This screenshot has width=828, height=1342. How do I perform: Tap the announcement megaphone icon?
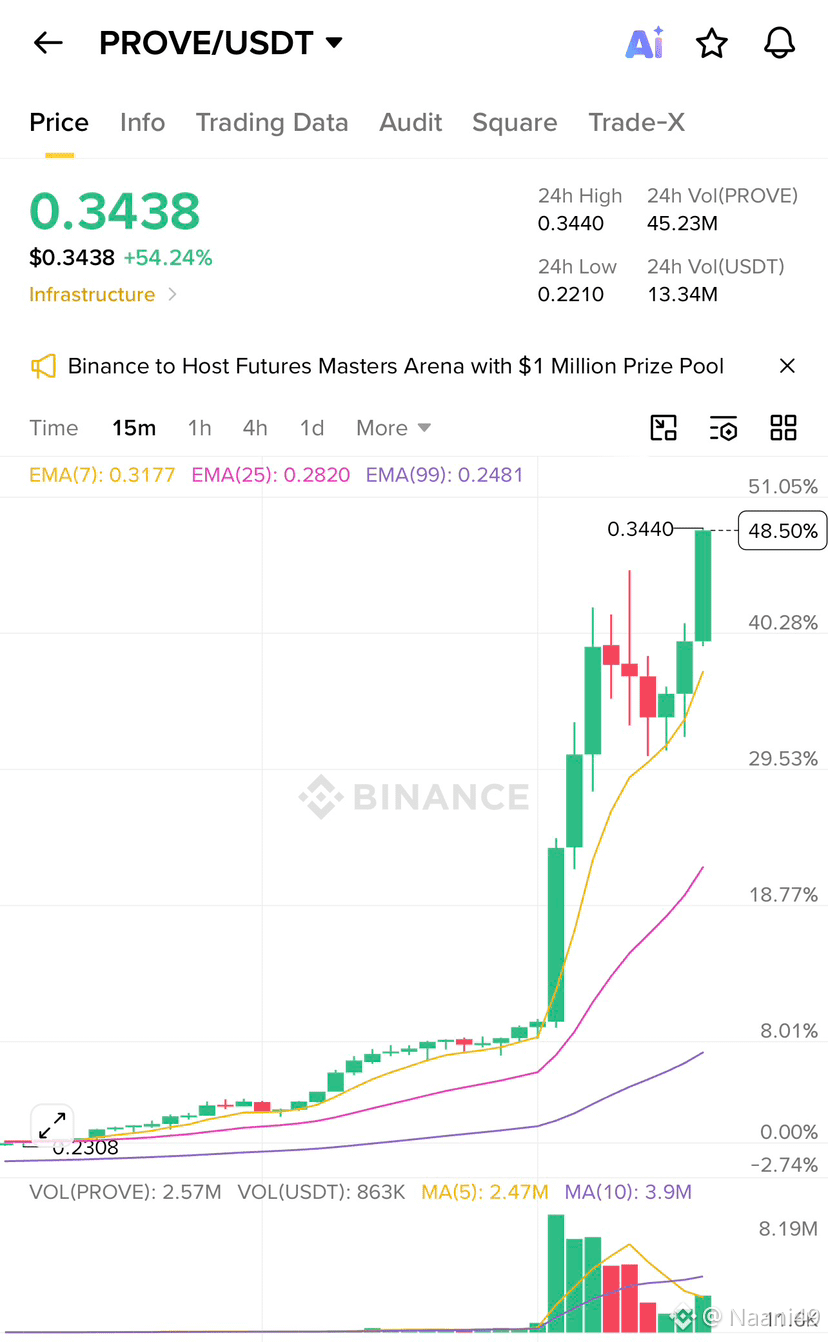pos(43,366)
